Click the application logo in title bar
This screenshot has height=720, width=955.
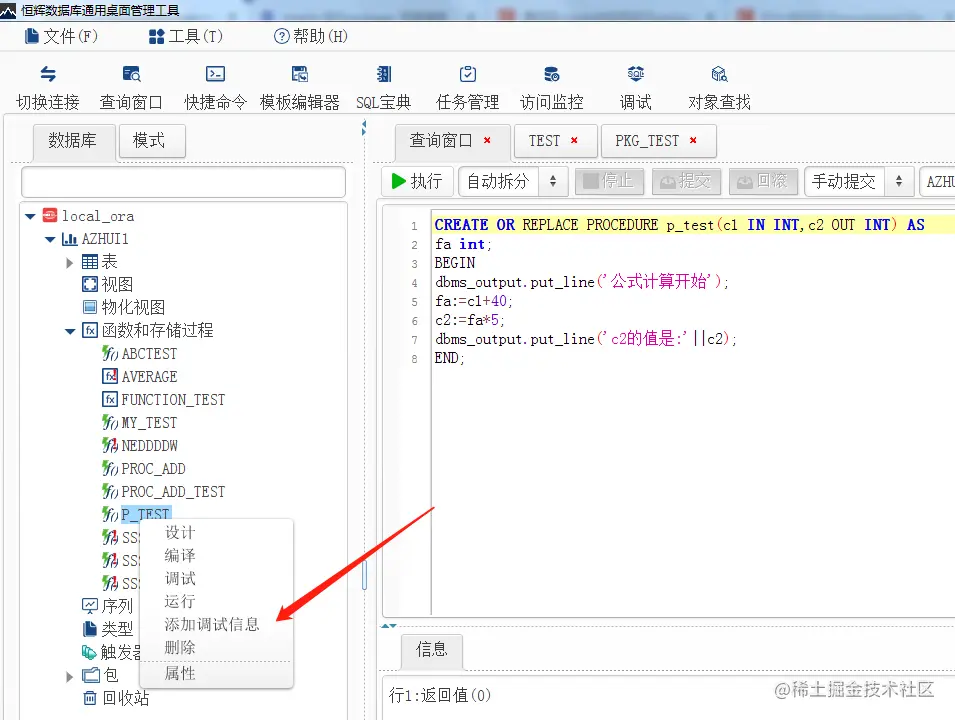(9, 10)
